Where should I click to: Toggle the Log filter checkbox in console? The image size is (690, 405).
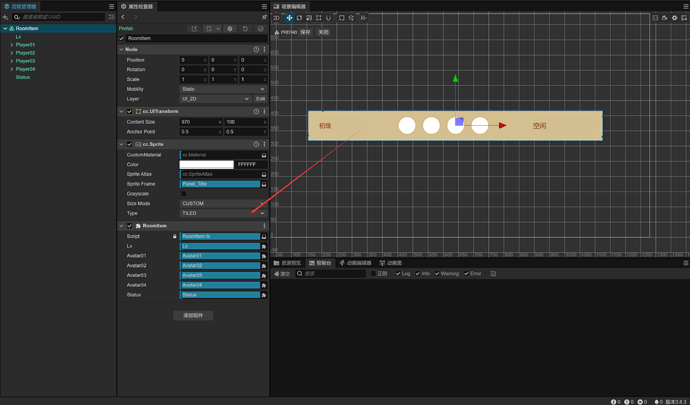pos(398,273)
